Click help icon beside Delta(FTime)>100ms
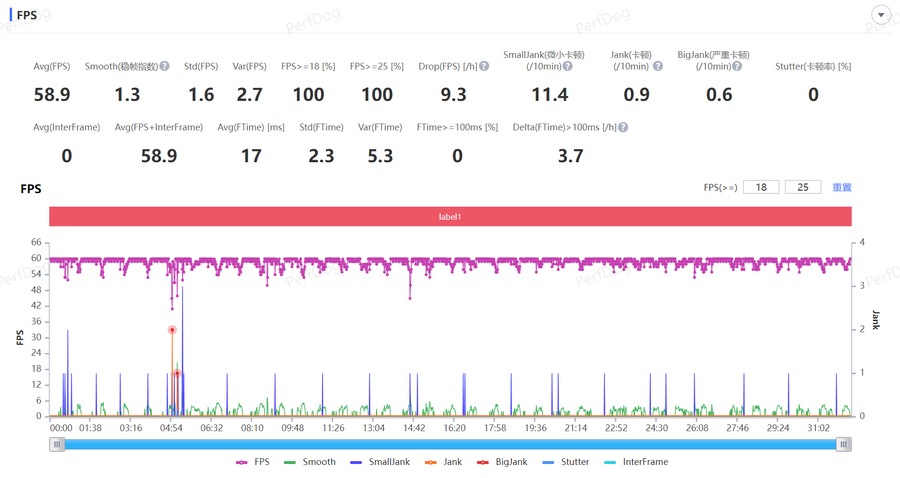Image resolution: width=900 pixels, height=478 pixels. tap(623, 128)
